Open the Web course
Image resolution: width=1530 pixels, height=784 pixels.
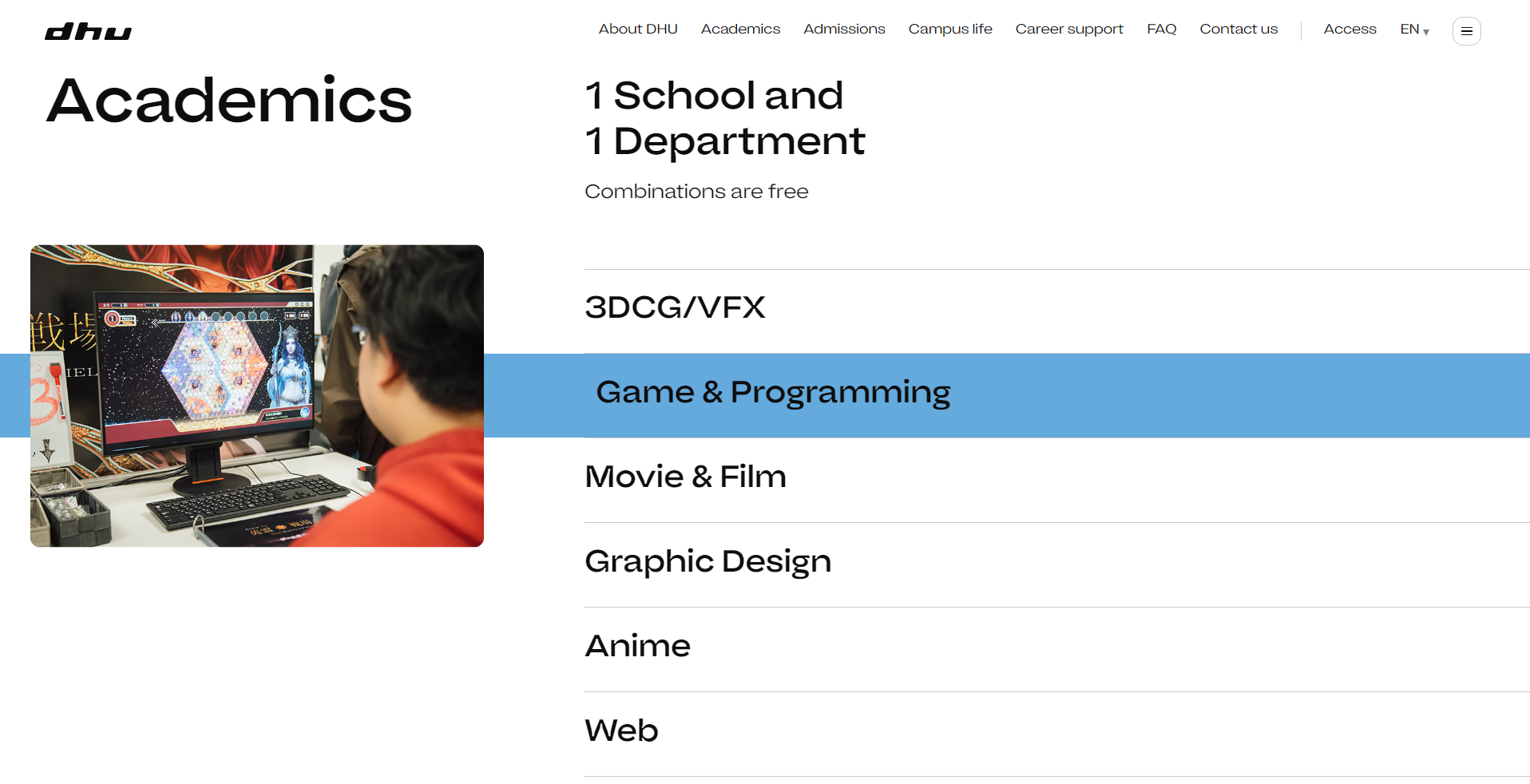621,731
